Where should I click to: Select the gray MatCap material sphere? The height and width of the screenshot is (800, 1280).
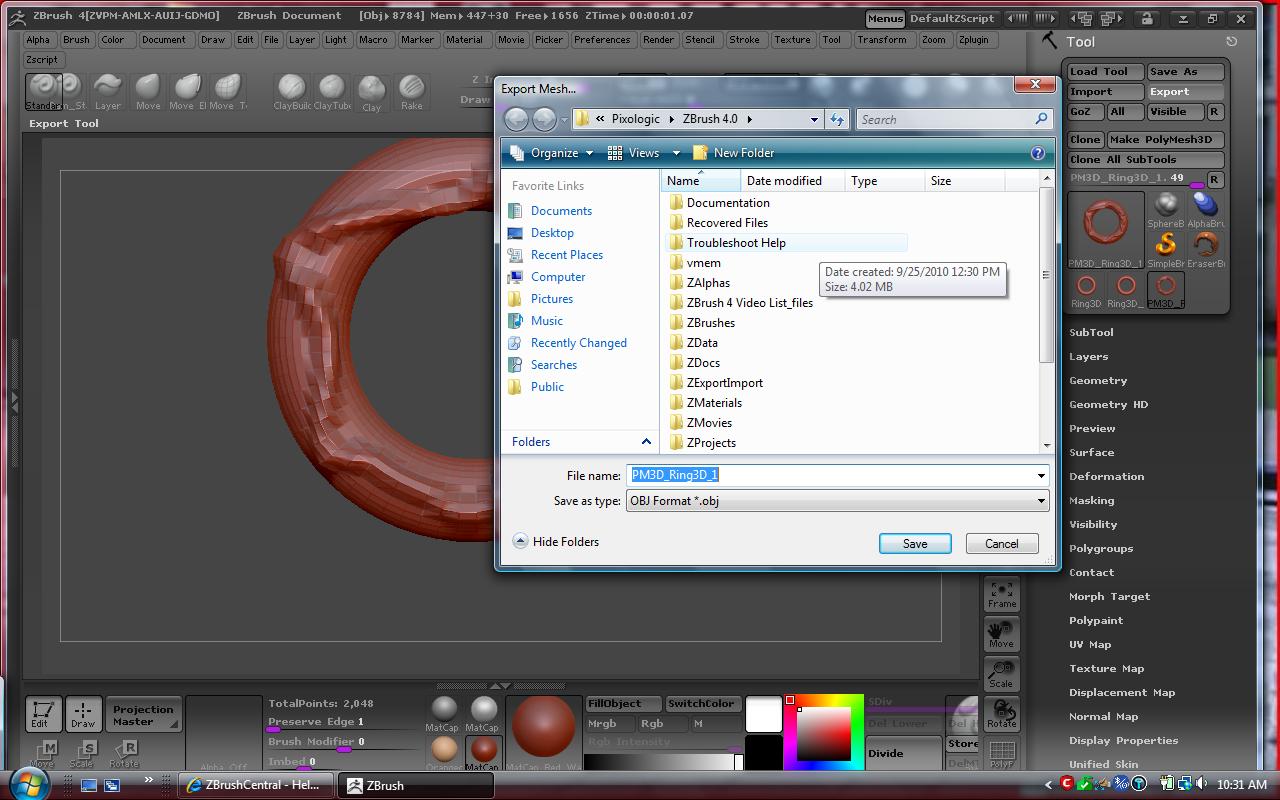tap(443, 712)
